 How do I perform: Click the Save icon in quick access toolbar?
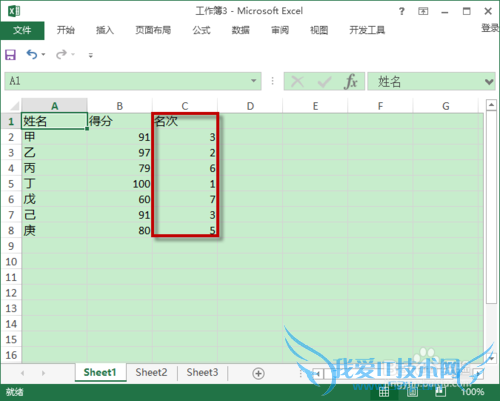pyautogui.click(x=10, y=54)
